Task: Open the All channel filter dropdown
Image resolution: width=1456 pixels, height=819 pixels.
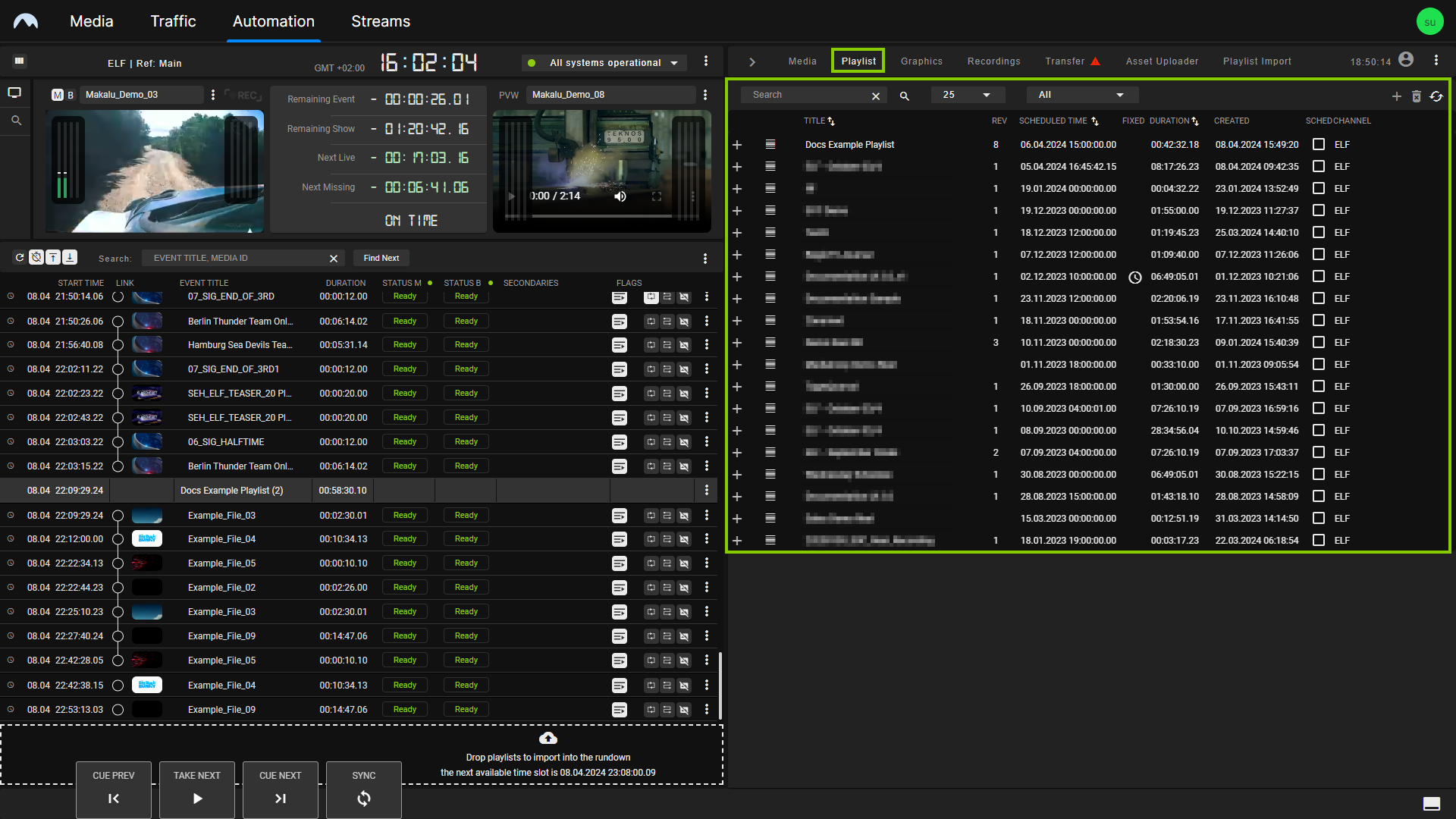Action: click(x=1082, y=94)
